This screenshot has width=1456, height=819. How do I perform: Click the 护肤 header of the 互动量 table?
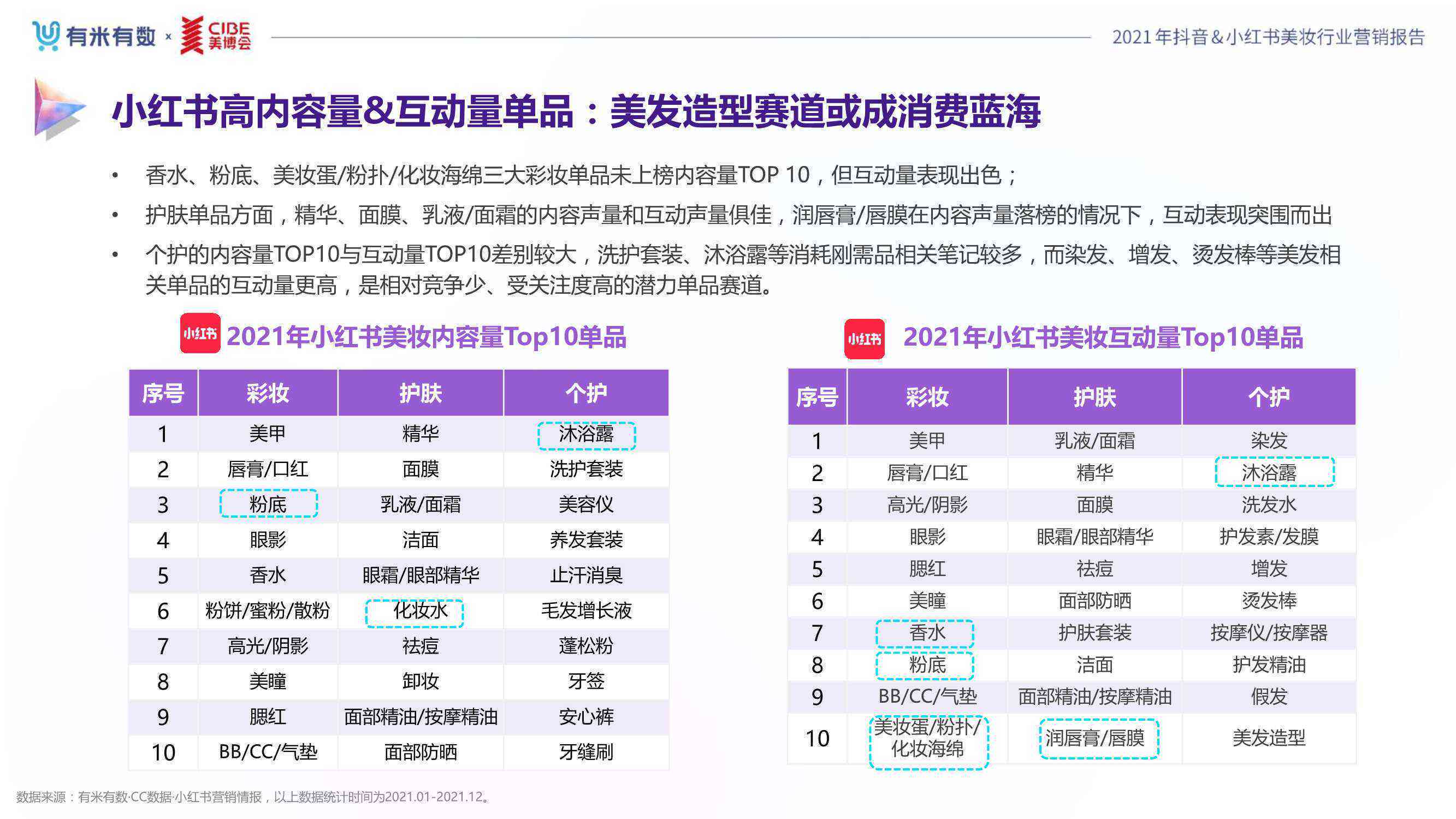point(1095,397)
